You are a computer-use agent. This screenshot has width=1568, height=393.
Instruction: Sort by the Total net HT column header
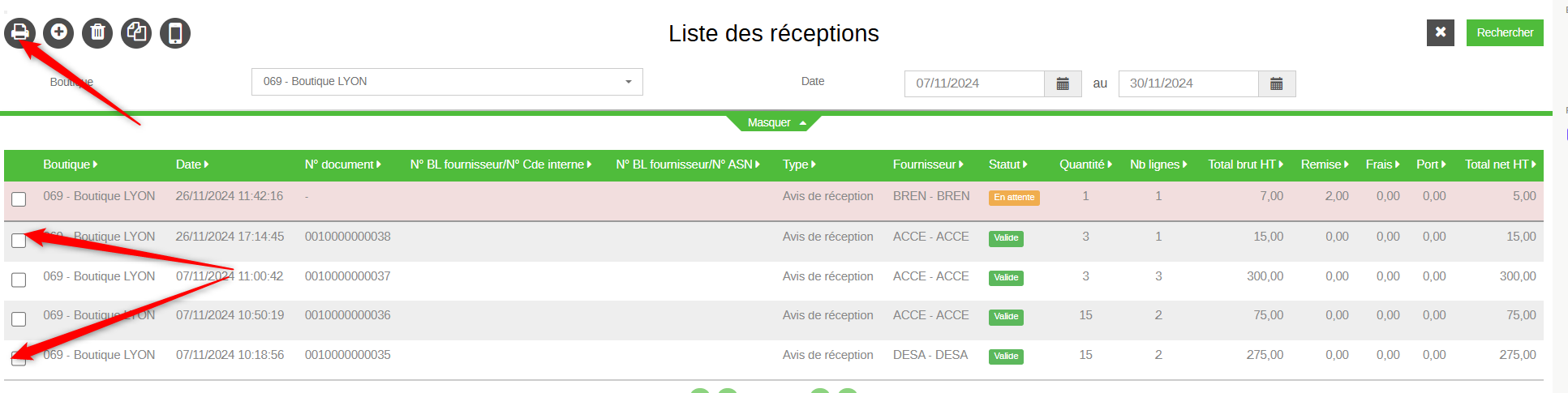pyautogui.click(x=1501, y=164)
